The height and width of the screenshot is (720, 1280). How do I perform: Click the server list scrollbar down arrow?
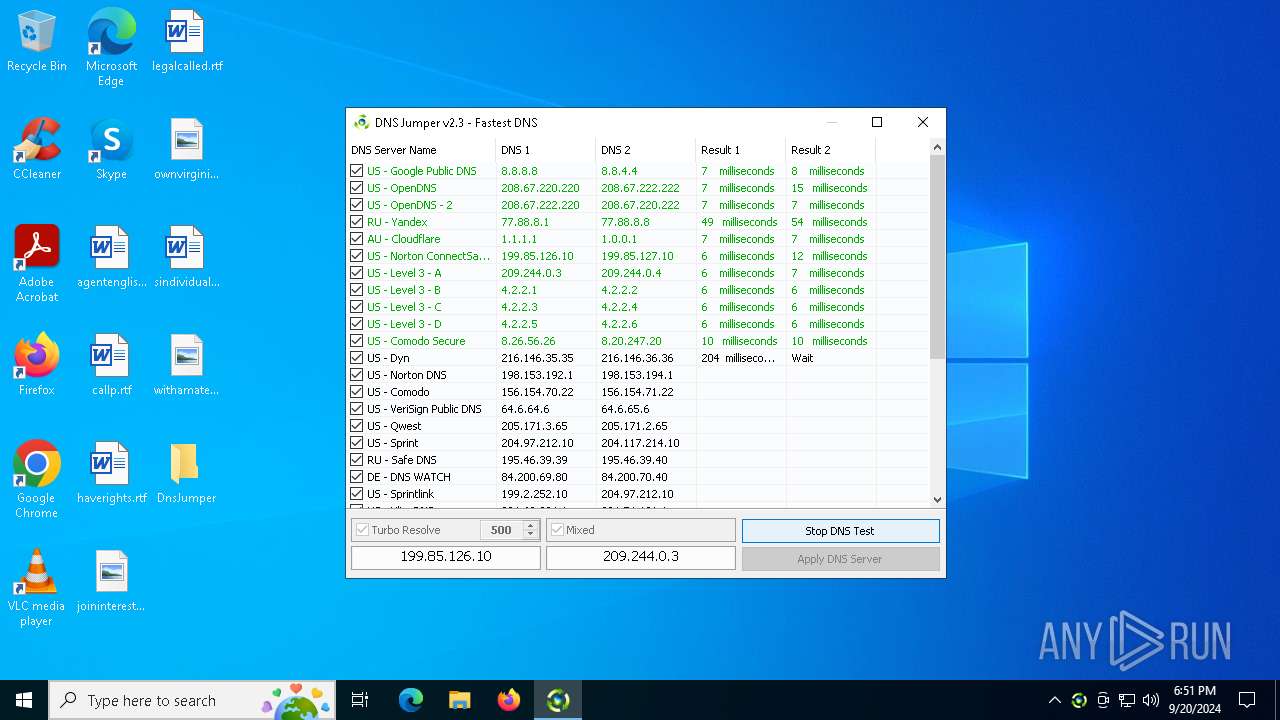[937, 499]
